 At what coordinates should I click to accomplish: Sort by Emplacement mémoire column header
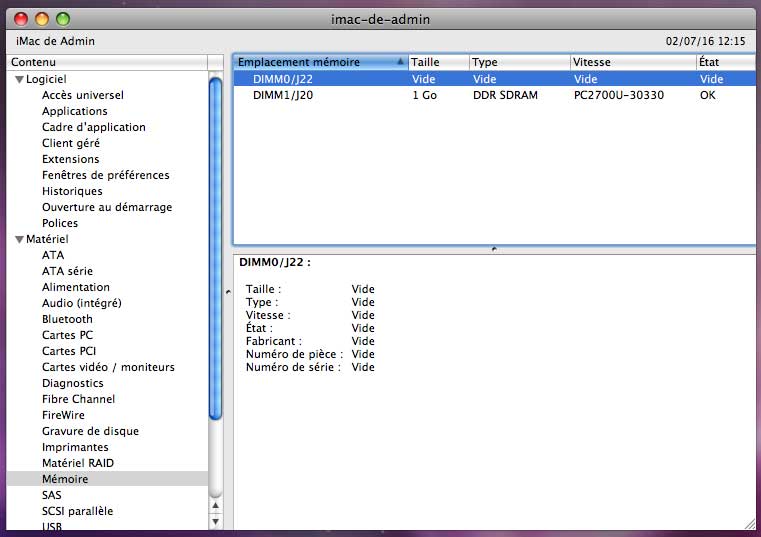point(320,62)
